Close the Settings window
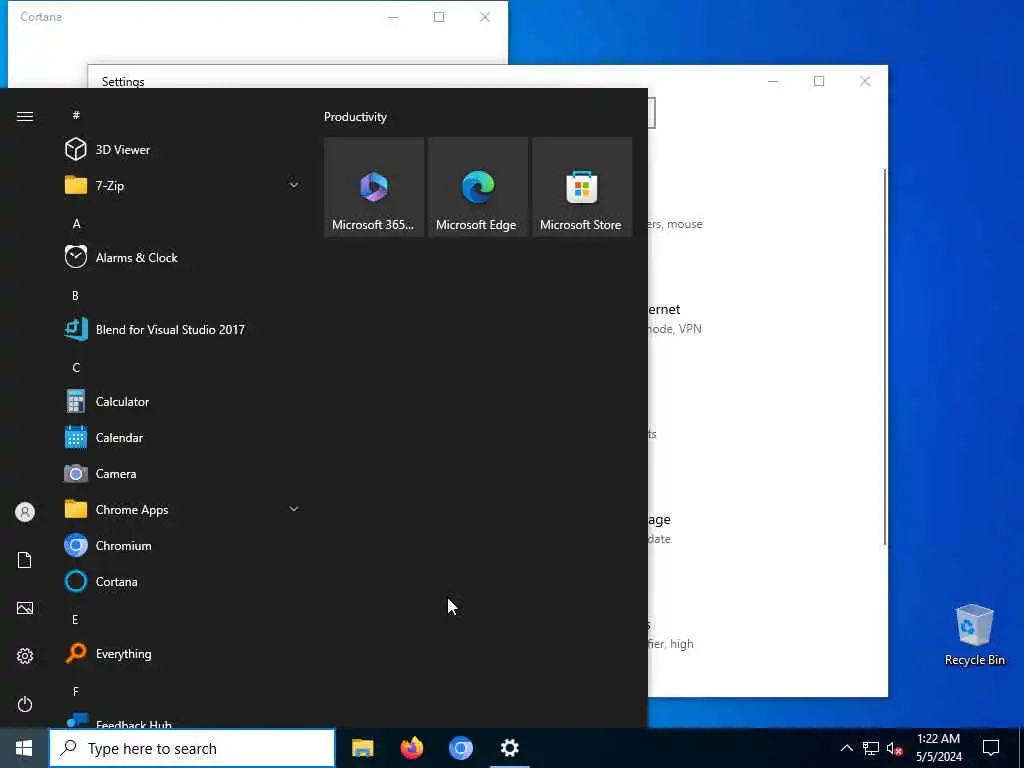 coord(865,81)
